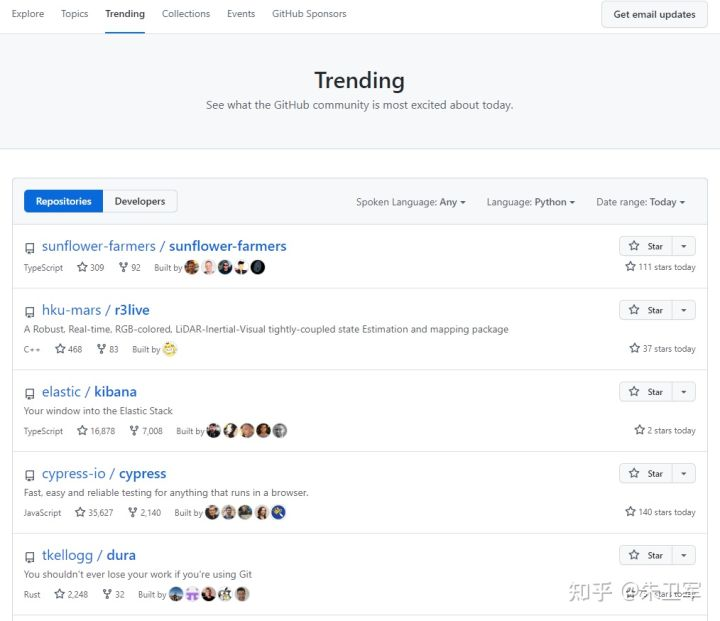This screenshot has width=720, height=621.
Task: Open first contributor avatar of kibana
Action: click(x=214, y=430)
